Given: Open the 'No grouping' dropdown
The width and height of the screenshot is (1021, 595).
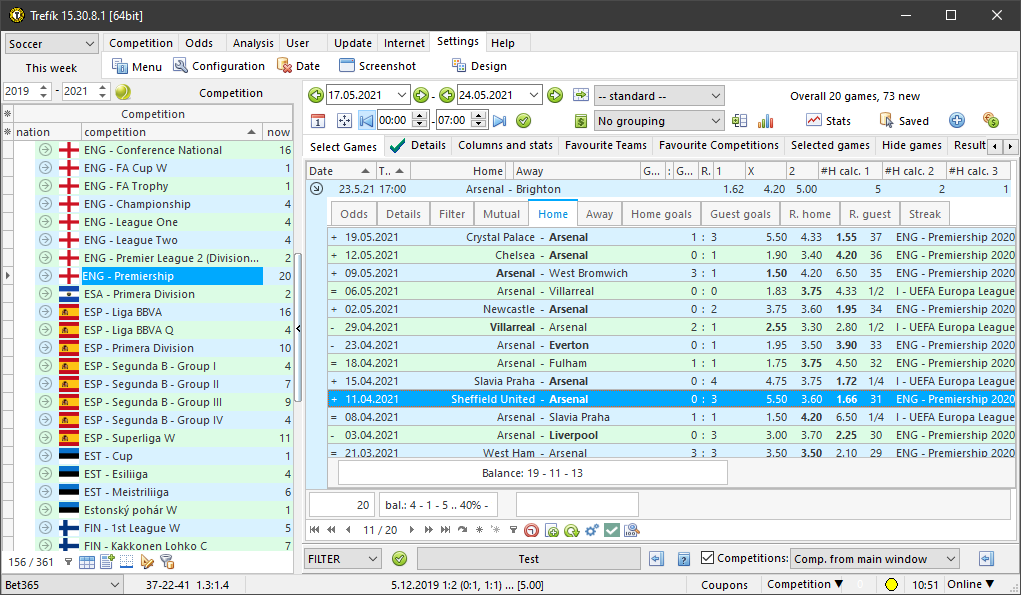Looking at the screenshot, I should 658,120.
